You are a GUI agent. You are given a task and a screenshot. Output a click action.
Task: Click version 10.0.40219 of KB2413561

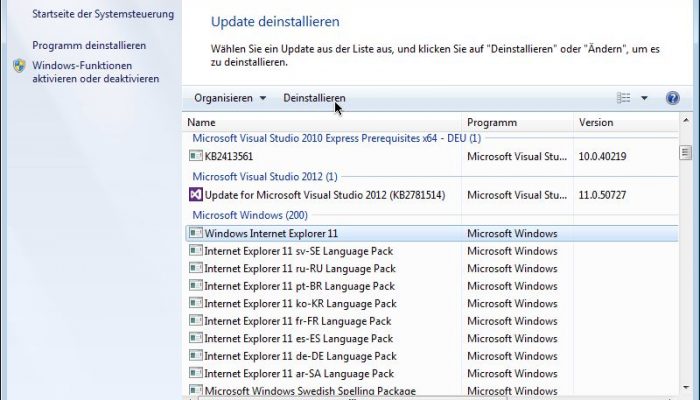pos(602,156)
